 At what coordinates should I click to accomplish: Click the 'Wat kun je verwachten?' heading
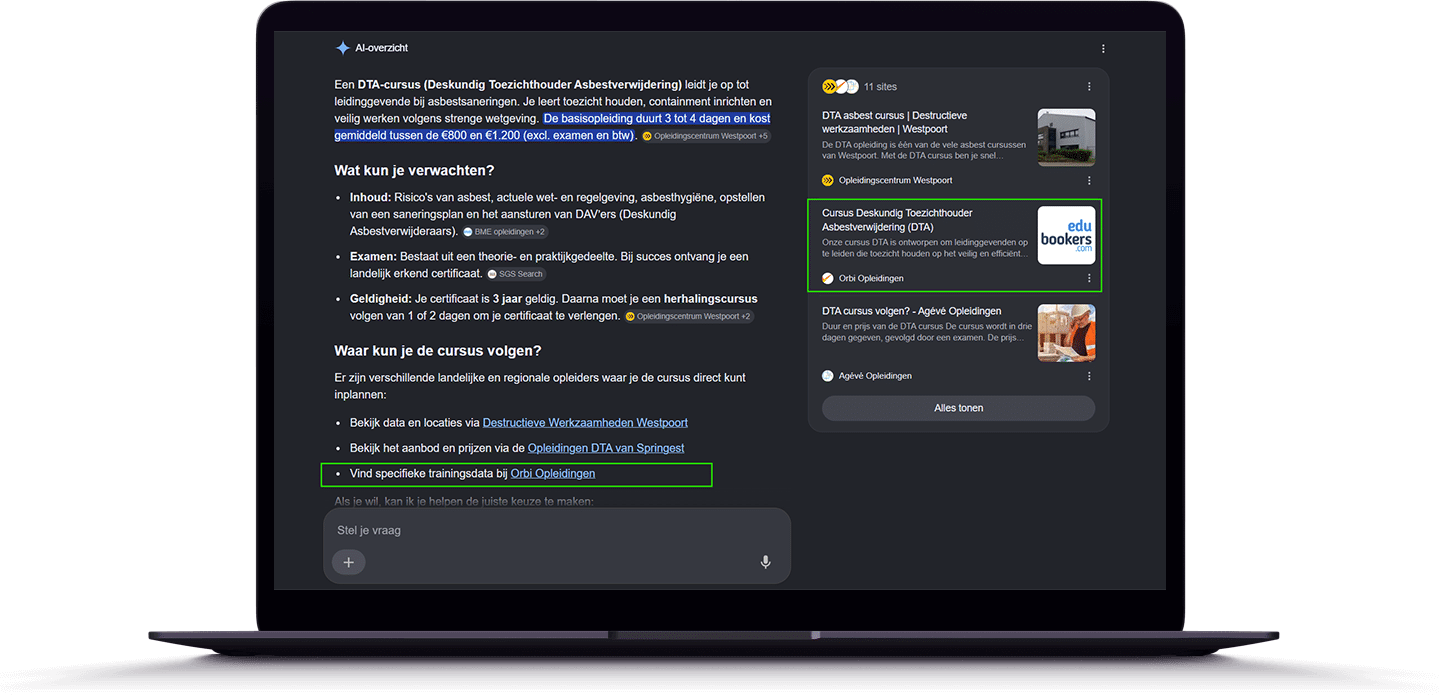click(x=414, y=171)
